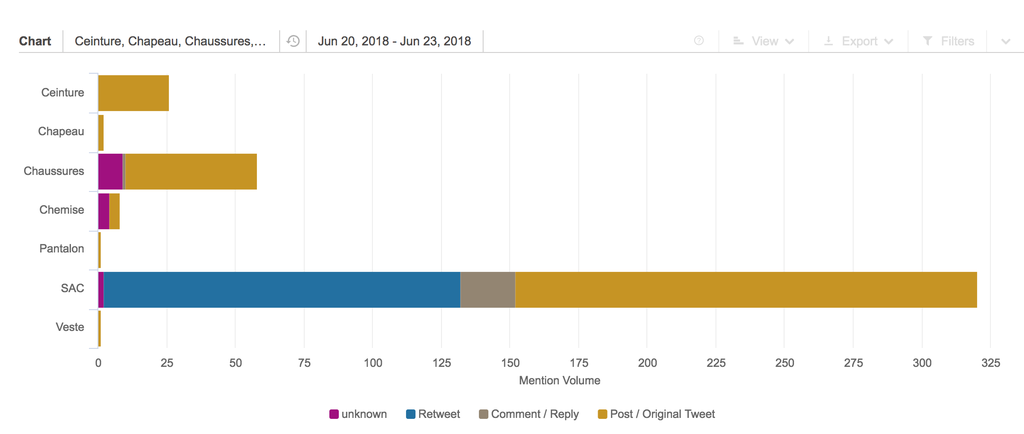
Task: Open the View dropdown arrow
Action: point(790,41)
